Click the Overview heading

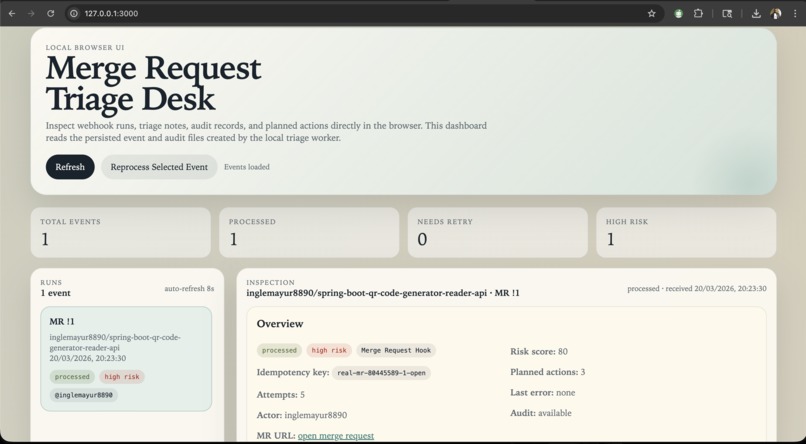point(280,324)
